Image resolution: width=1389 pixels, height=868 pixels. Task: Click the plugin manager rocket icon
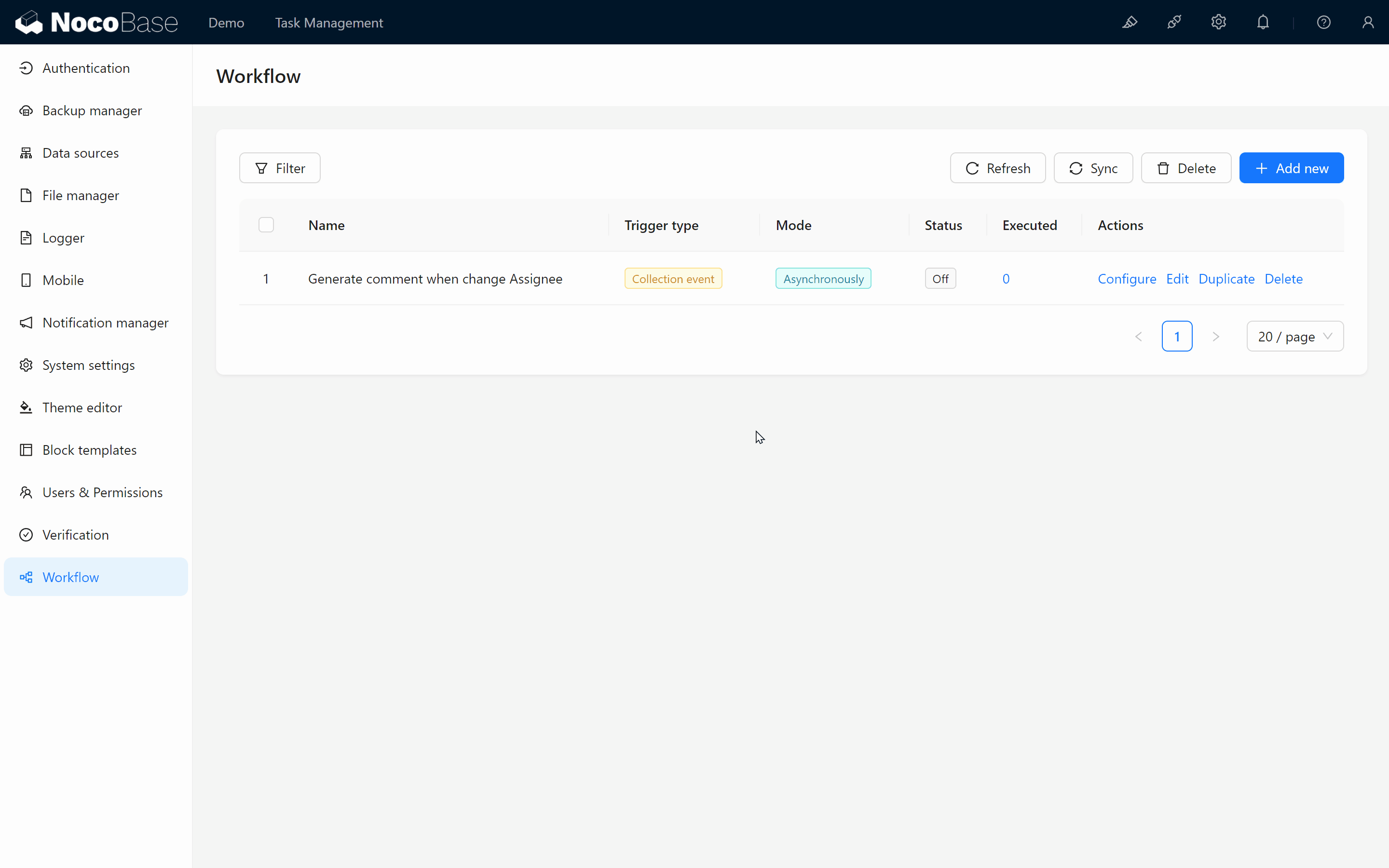point(1174,22)
